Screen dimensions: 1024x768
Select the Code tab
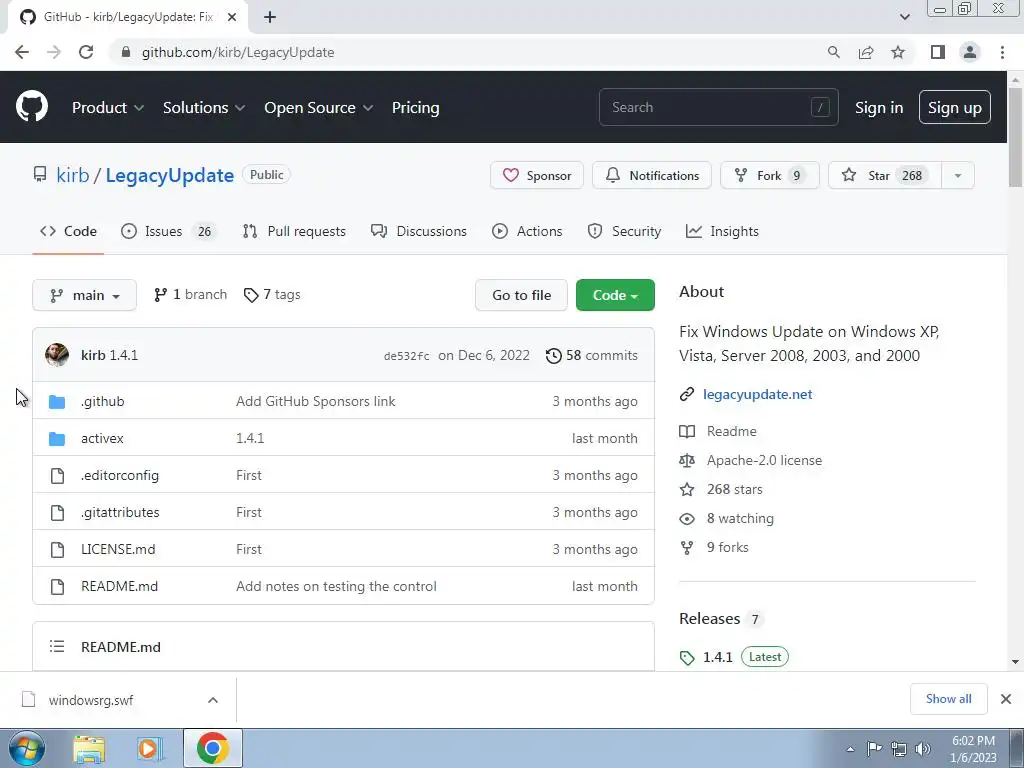tap(68, 231)
